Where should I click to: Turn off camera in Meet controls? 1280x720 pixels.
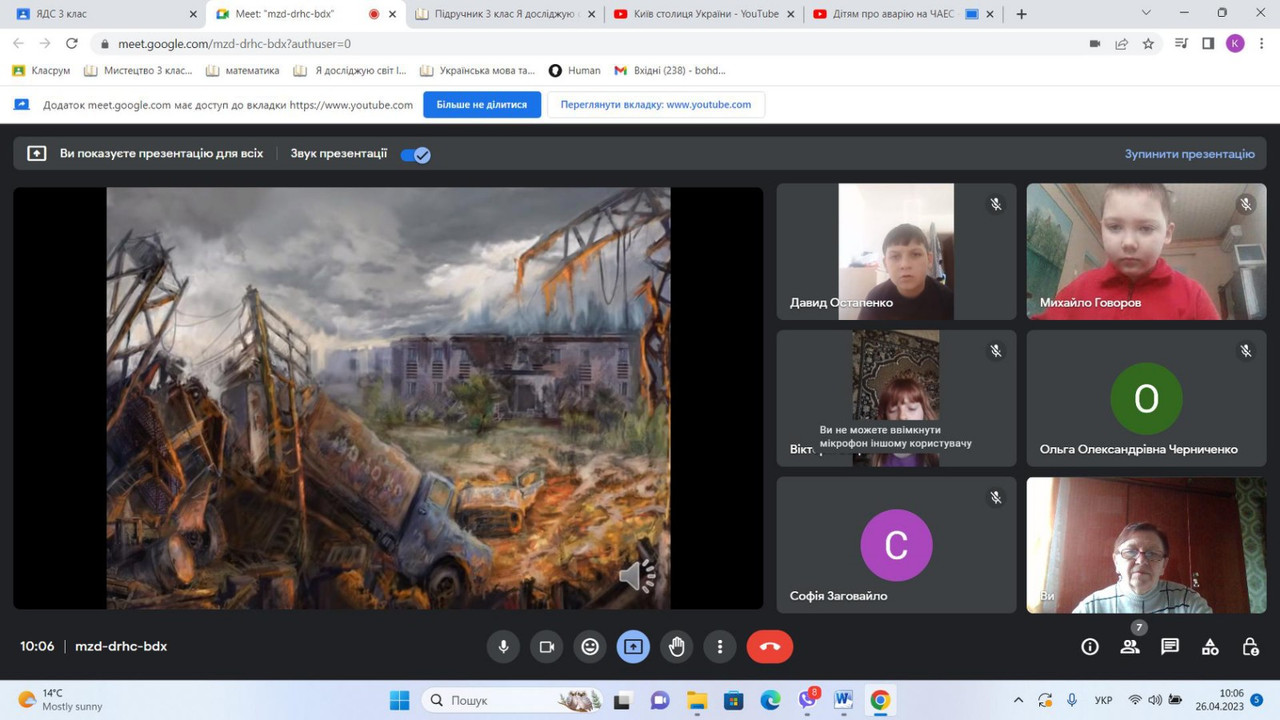coord(547,647)
